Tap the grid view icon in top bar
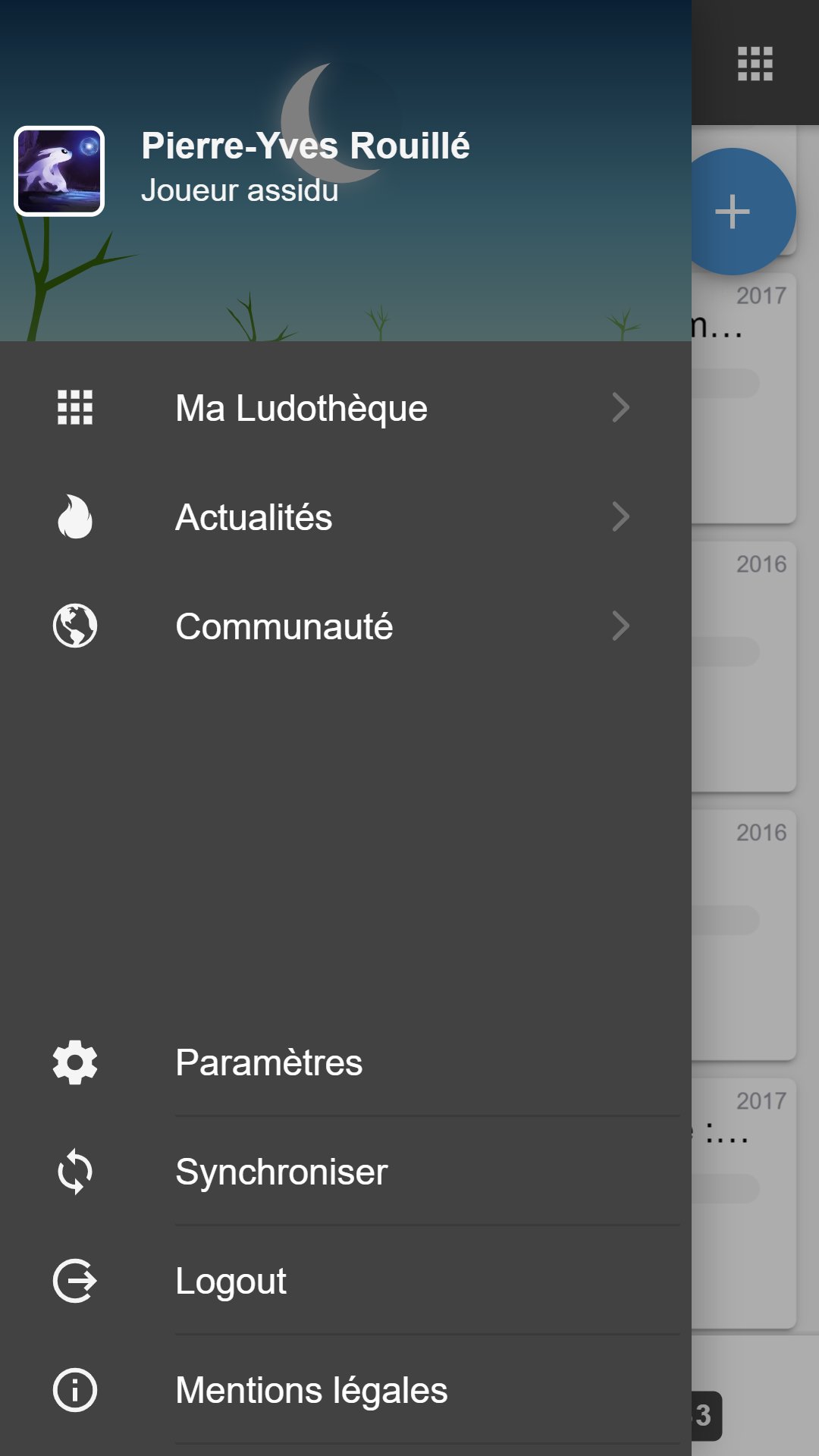Screen dimensions: 819x1456 click(755, 64)
